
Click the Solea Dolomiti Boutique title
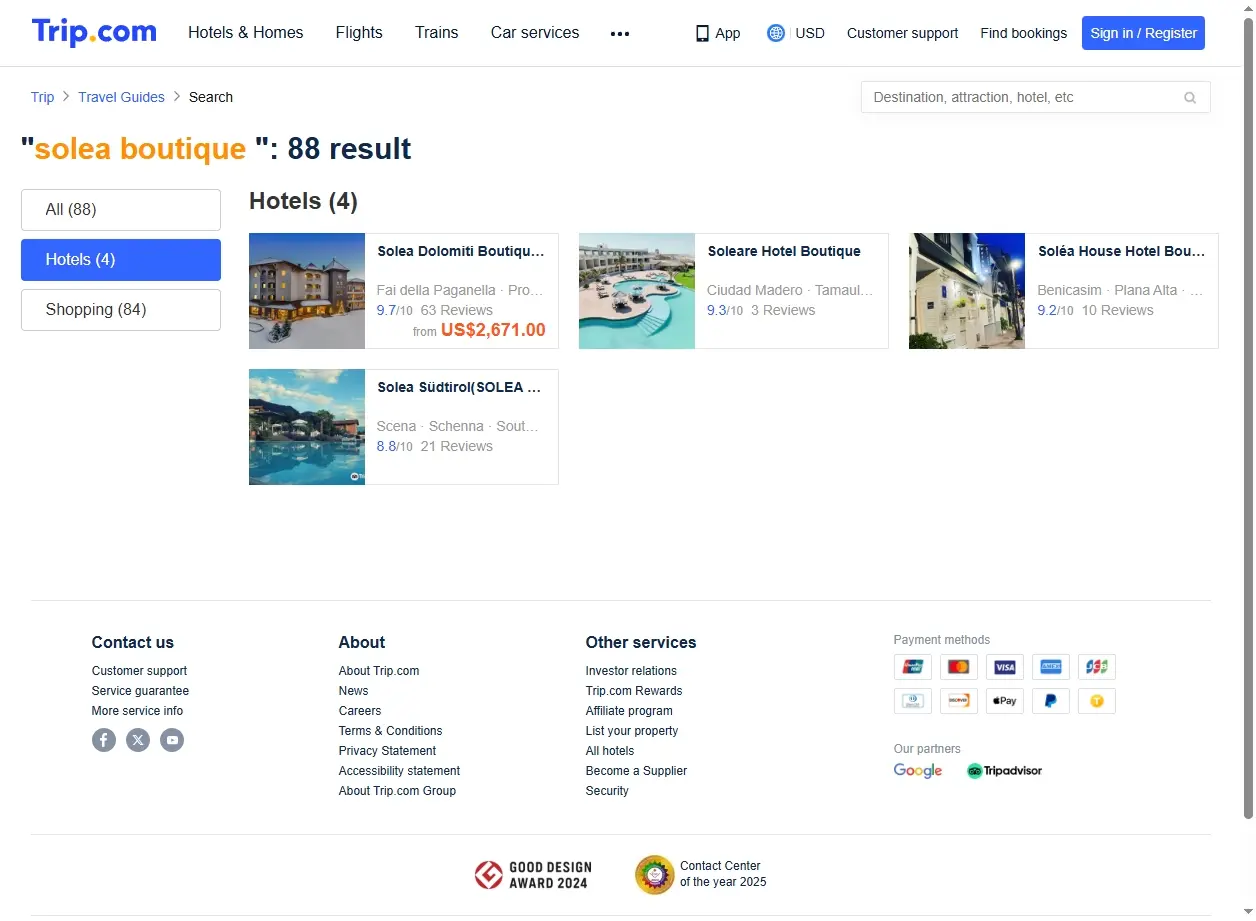tap(461, 252)
